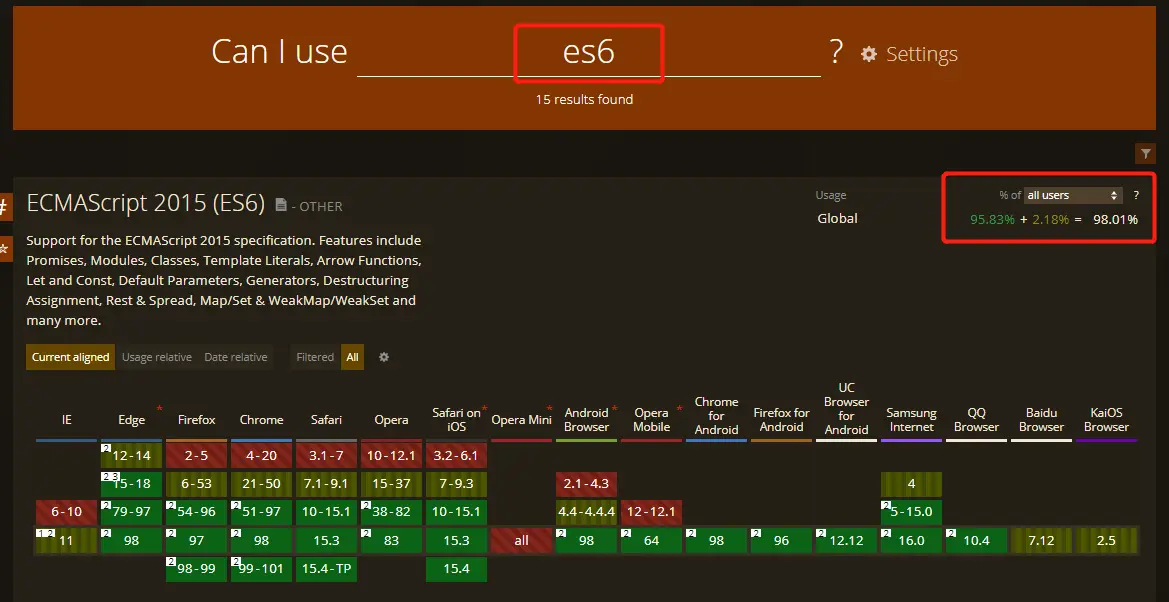Open the filter funnel icon

1145,153
